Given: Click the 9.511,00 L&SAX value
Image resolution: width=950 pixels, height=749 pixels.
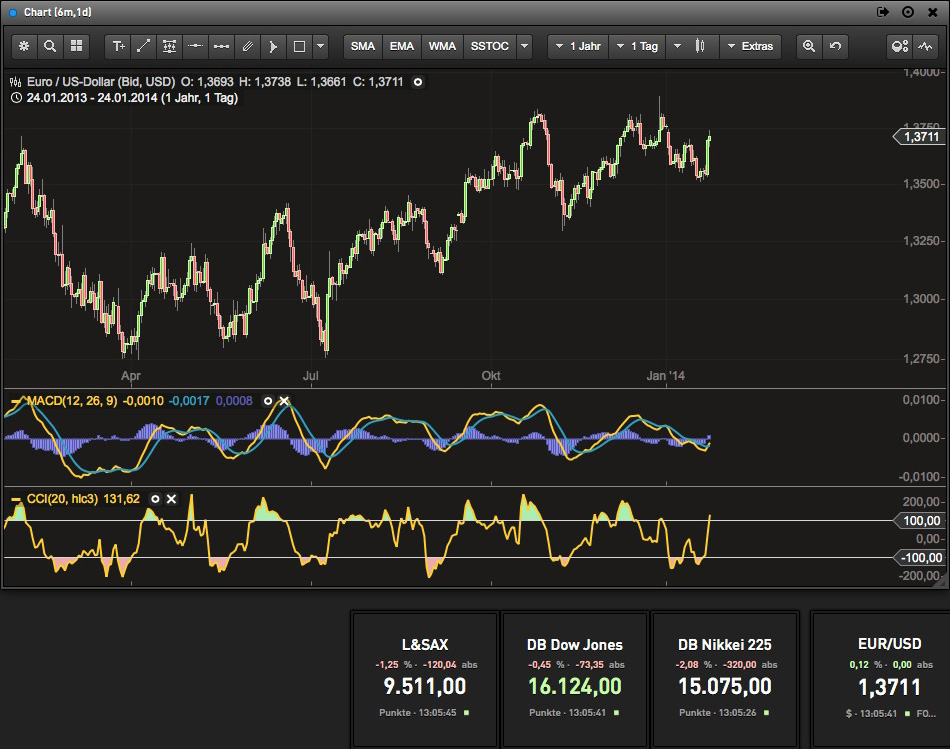Looking at the screenshot, I should [x=425, y=687].
